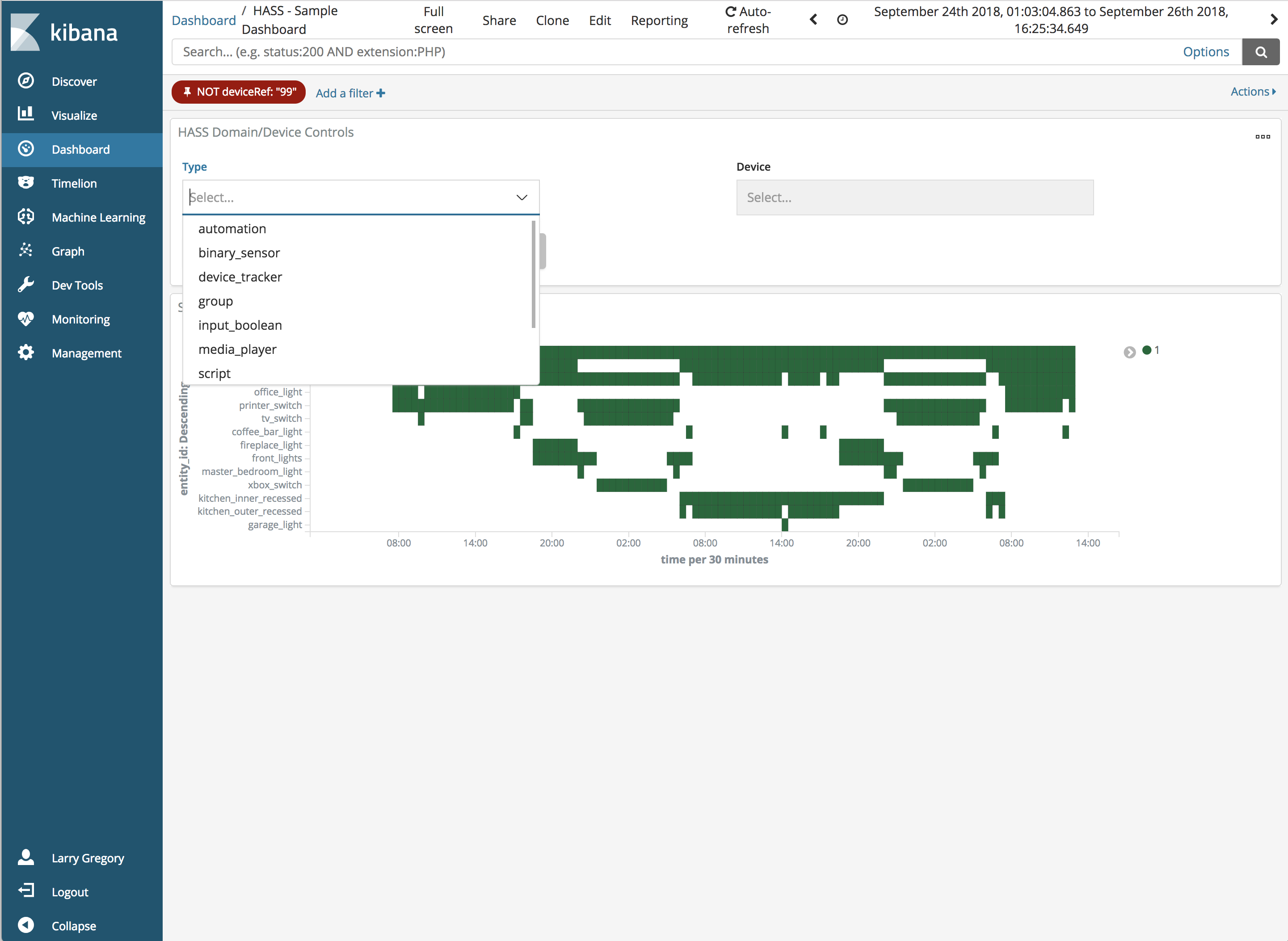Image resolution: width=1288 pixels, height=941 pixels.
Task: Open Timelion from the sidebar icon
Action: (25, 183)
